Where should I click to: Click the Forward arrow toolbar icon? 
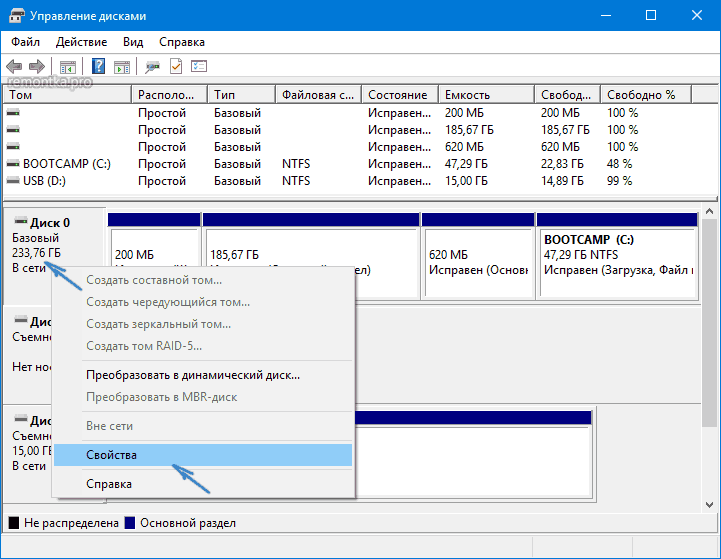pos(37,67)
